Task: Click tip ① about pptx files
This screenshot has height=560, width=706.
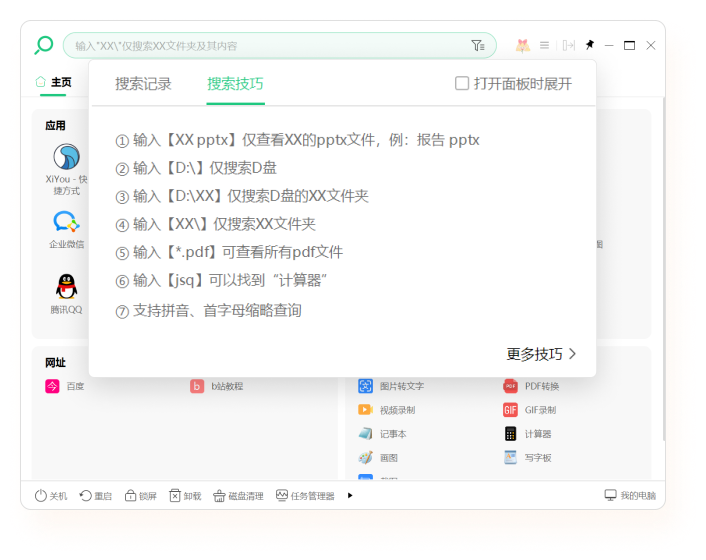Action: 297,140
